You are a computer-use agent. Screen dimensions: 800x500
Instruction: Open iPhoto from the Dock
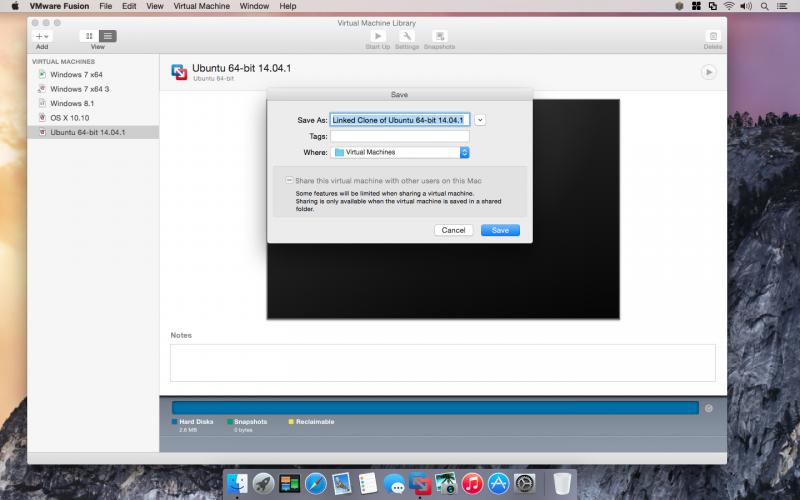click(x=445, y=483)
